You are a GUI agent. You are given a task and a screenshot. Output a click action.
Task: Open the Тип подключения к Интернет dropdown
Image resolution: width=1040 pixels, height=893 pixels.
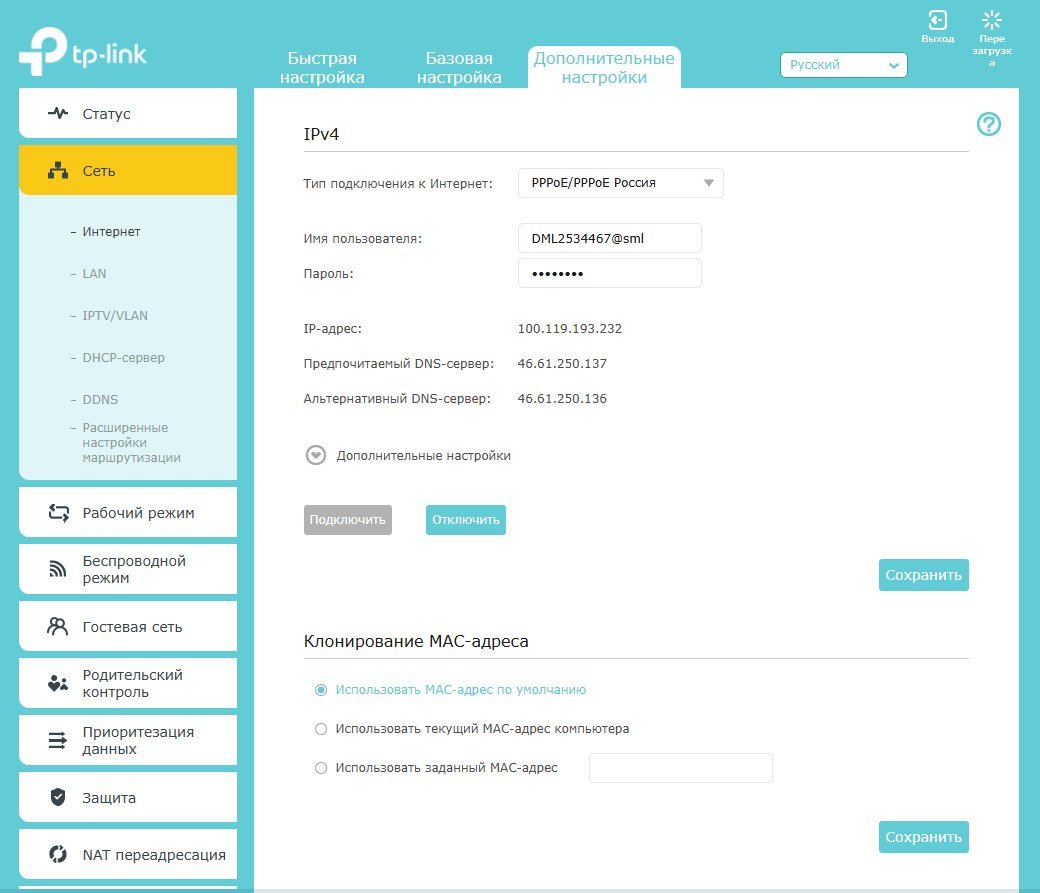coord(620,183)
